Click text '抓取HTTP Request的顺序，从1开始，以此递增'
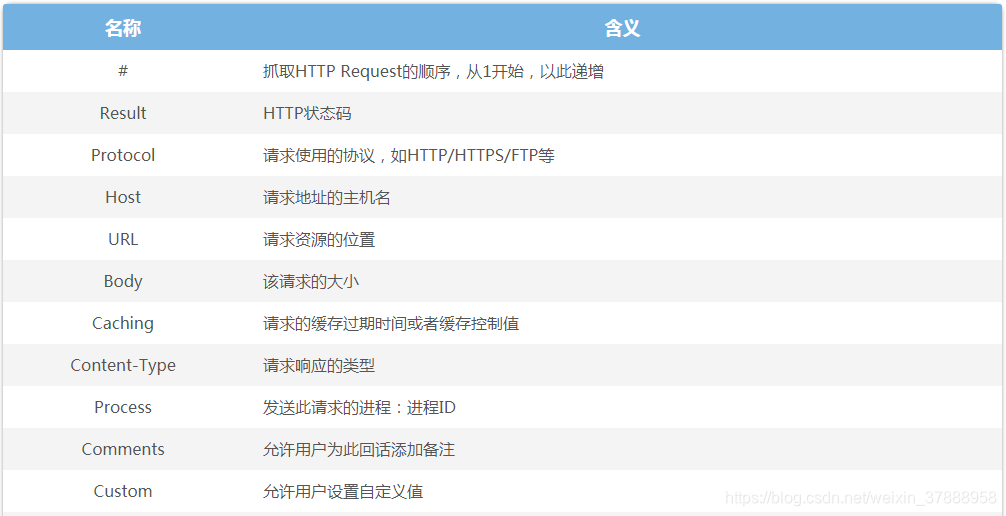 point(433,71)
